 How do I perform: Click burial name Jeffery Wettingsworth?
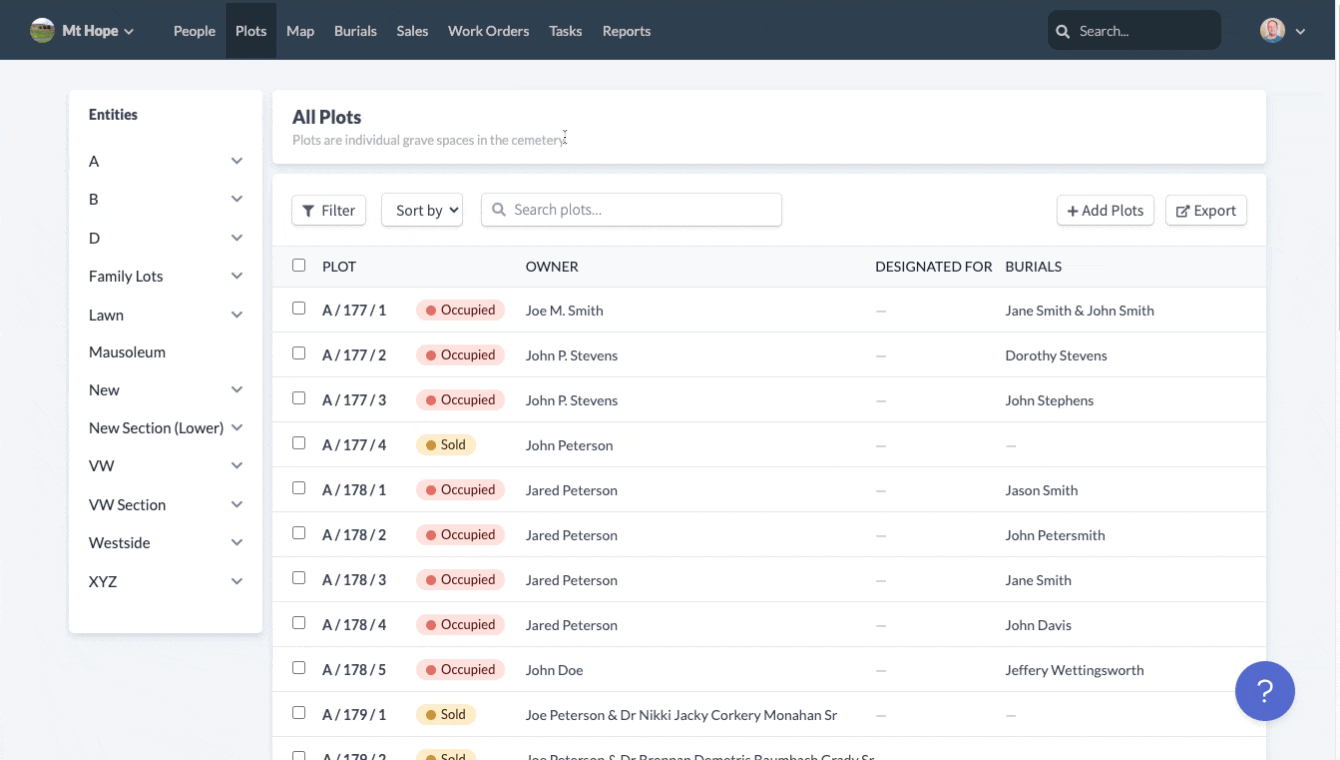click(x=1074, y=670)
